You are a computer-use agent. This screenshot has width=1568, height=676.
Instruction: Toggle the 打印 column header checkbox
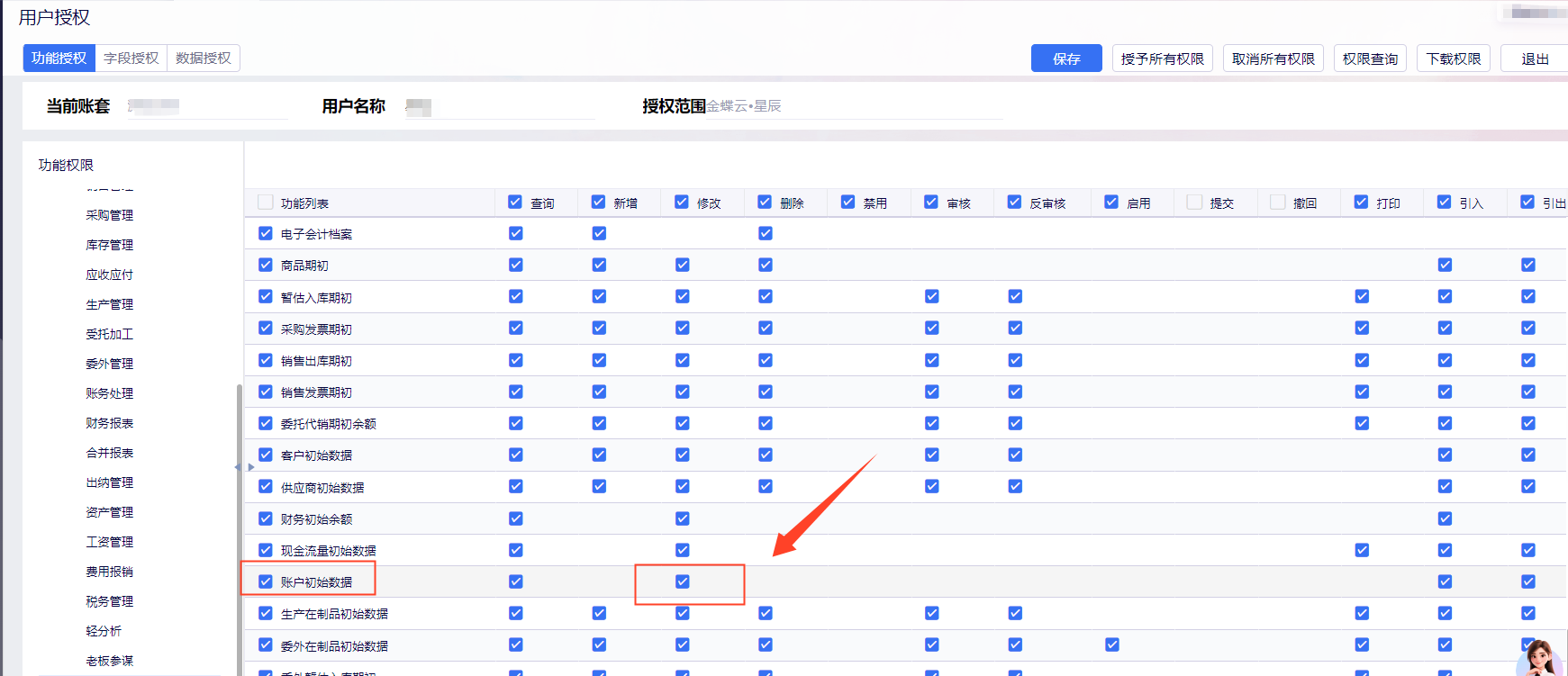click(1361, 203)
